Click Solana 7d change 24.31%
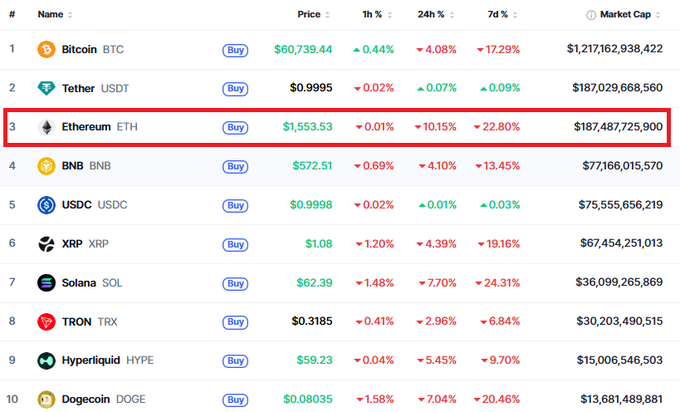 click(497, 283)
